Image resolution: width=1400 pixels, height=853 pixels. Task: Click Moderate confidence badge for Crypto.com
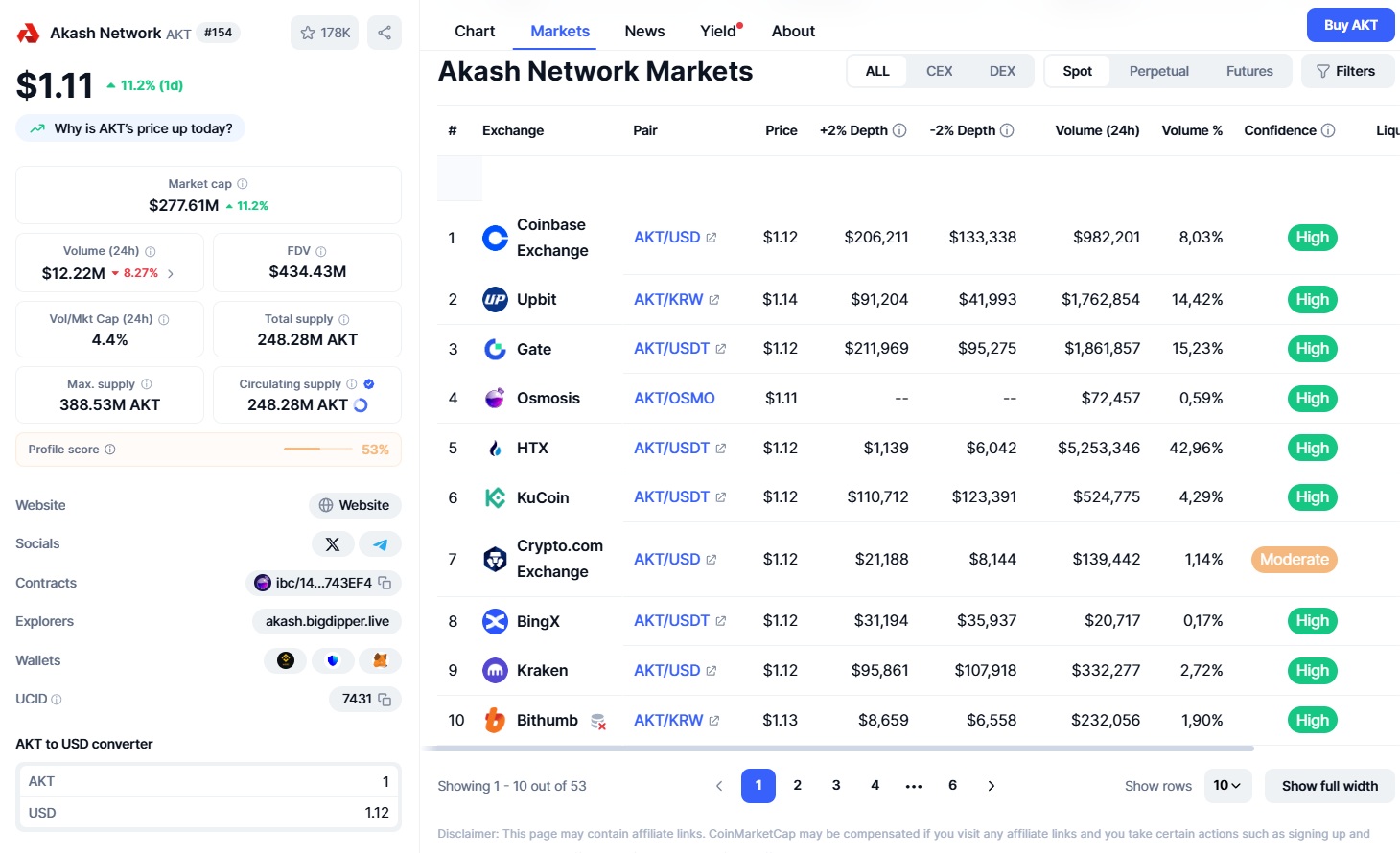(1294, 560)
